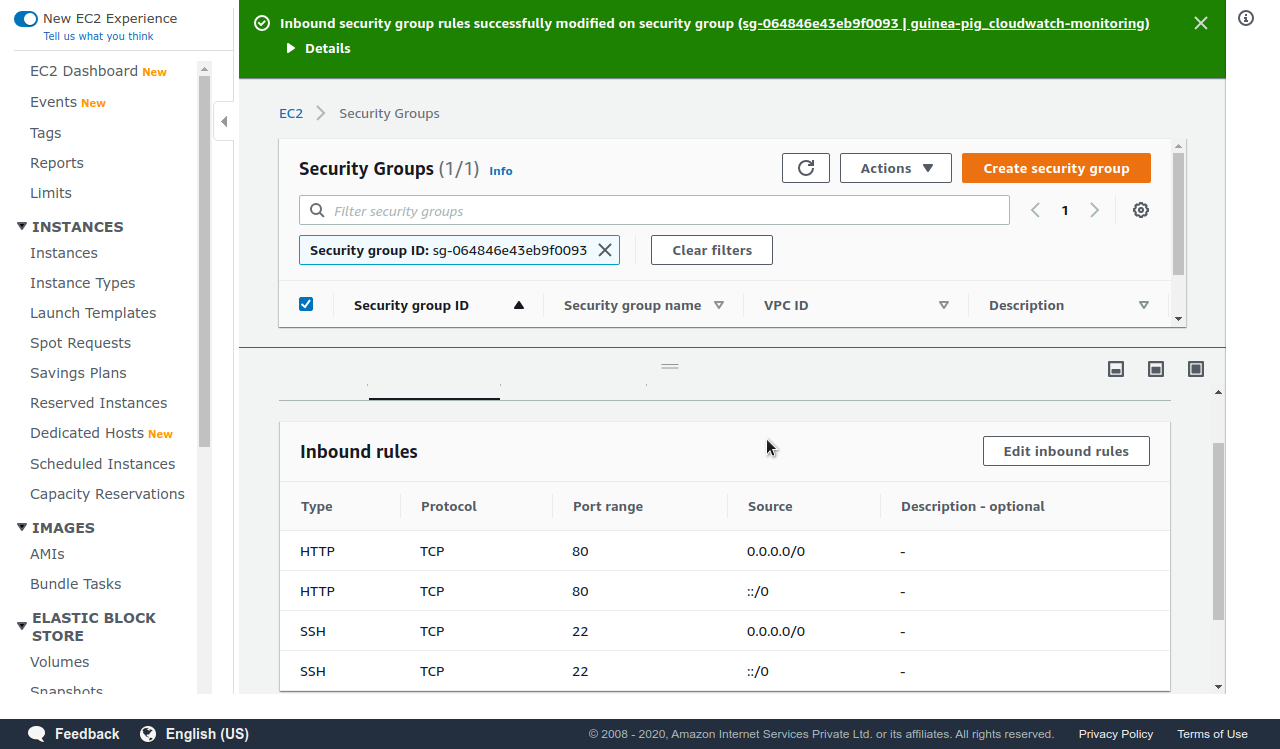Open Instances in sidebar
1280x749 pixels.
pyautogui.click(x=64, y=253)
